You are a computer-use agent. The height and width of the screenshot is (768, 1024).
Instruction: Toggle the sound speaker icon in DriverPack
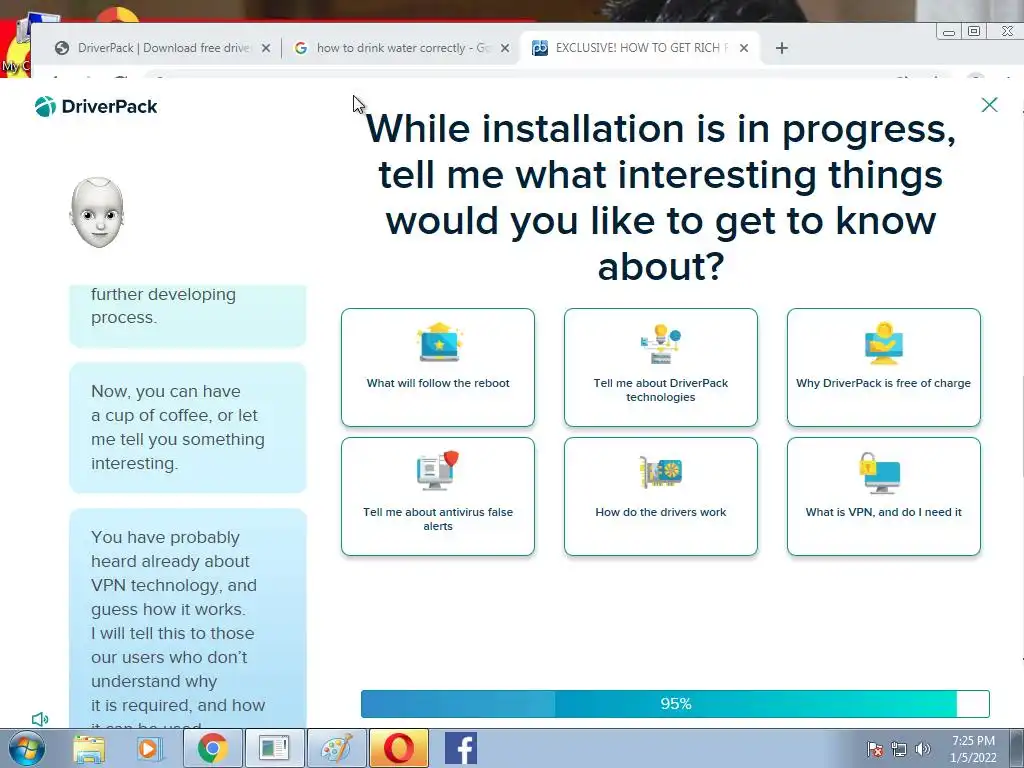(40, 719)
